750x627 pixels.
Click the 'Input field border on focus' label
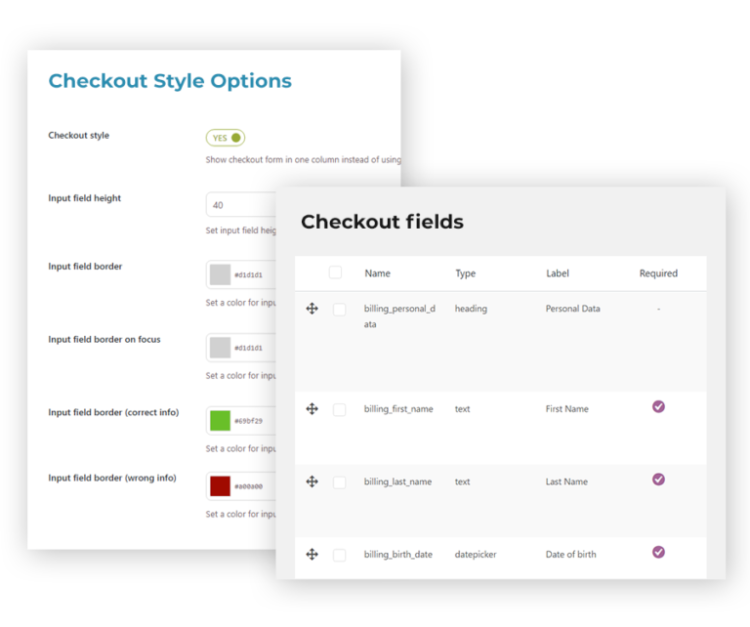(104, 339)
